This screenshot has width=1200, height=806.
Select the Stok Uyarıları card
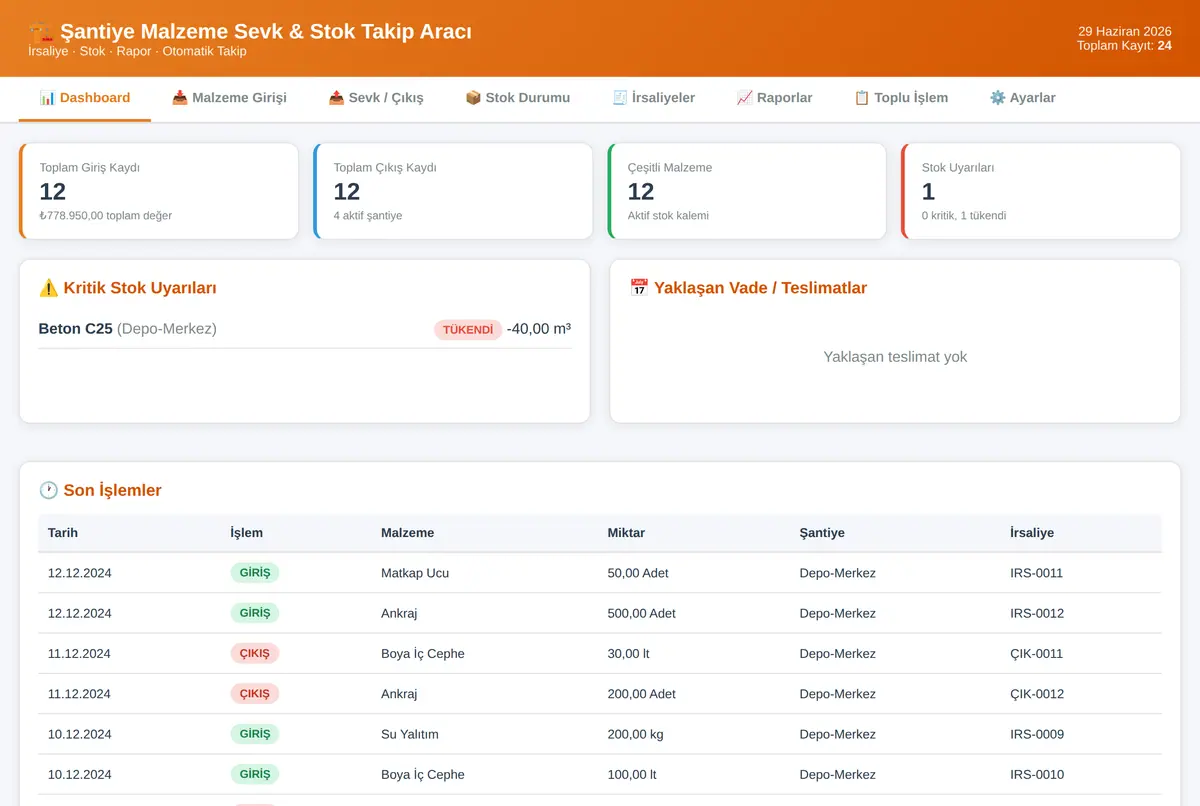(1041, 191)
